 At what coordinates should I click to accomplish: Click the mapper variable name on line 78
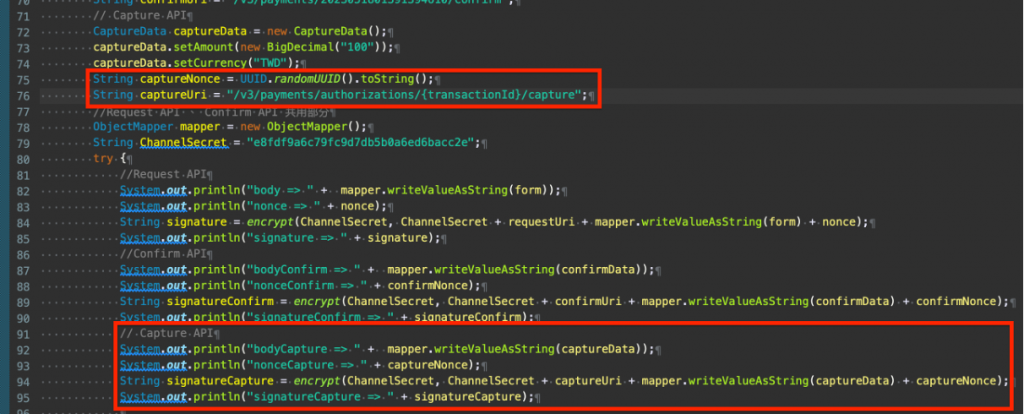coord(200,127)
